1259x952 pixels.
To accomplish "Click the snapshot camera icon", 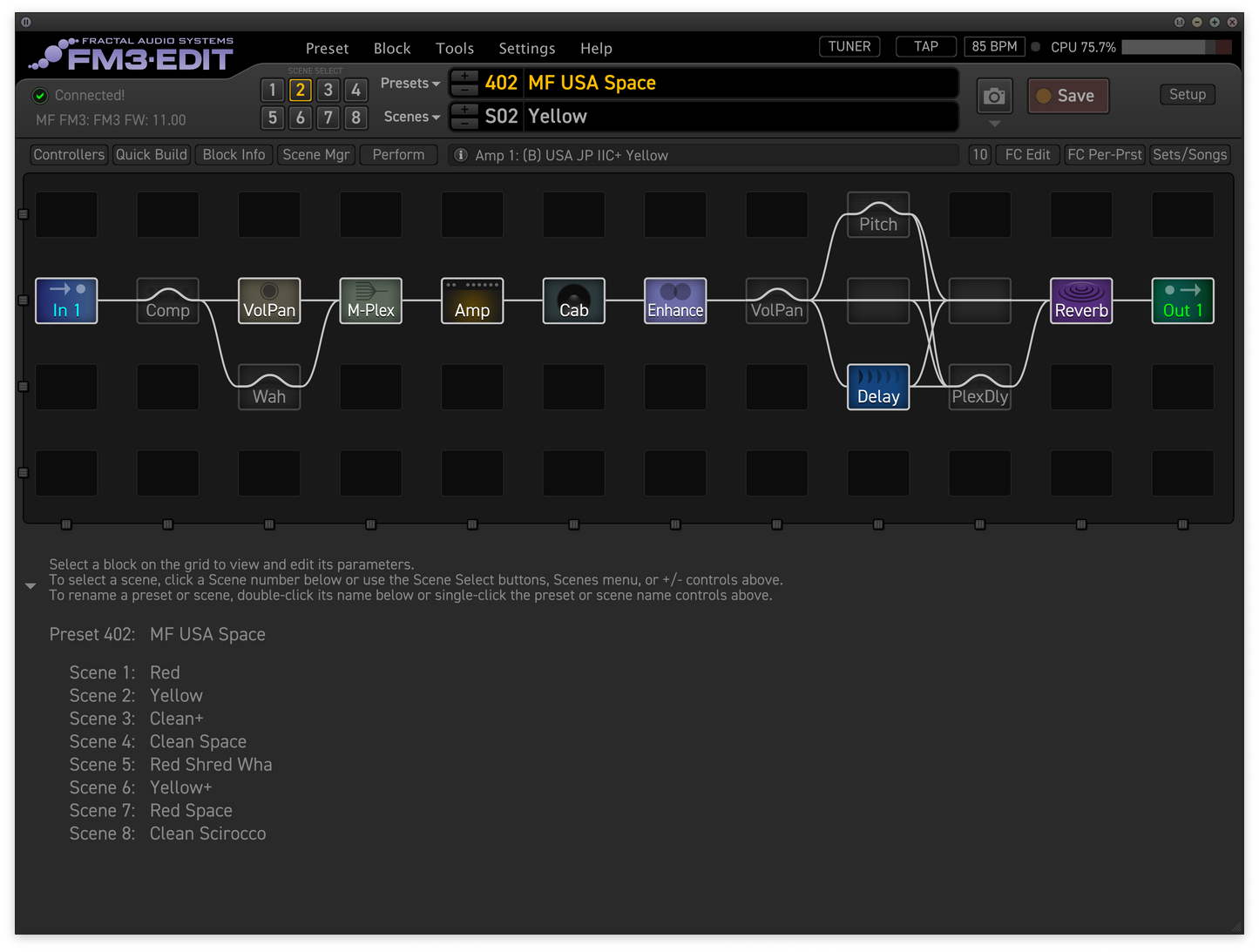I will (x=993, y=96).
